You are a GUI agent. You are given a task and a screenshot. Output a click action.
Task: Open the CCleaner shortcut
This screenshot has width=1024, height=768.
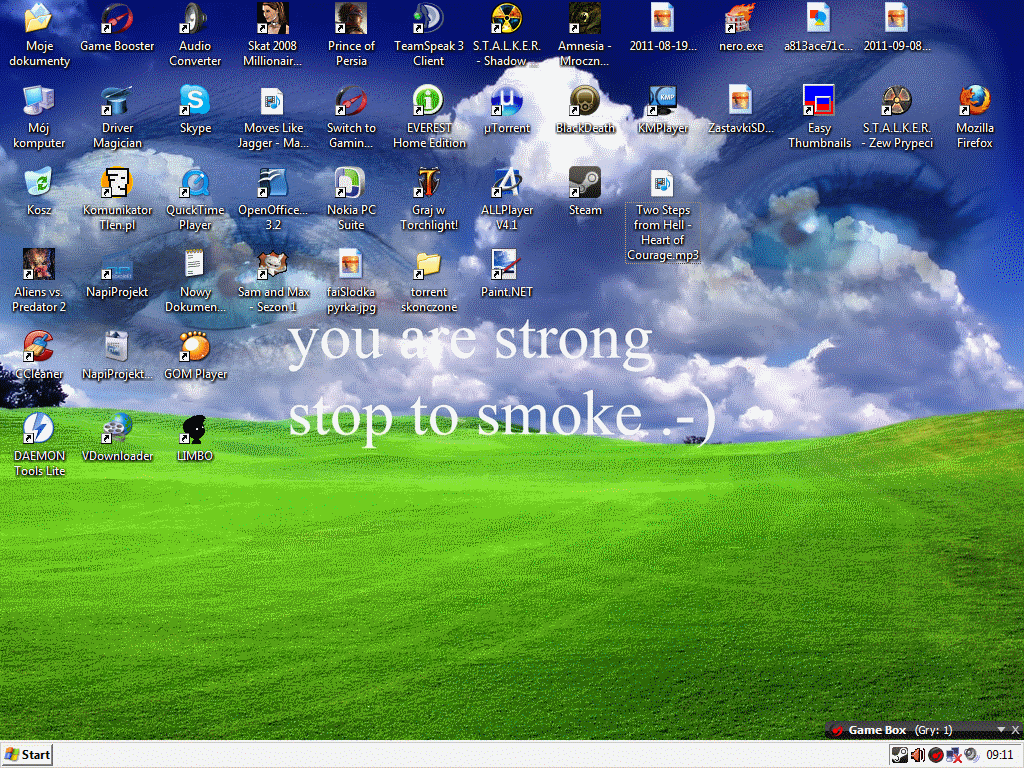tap(39, 347)
